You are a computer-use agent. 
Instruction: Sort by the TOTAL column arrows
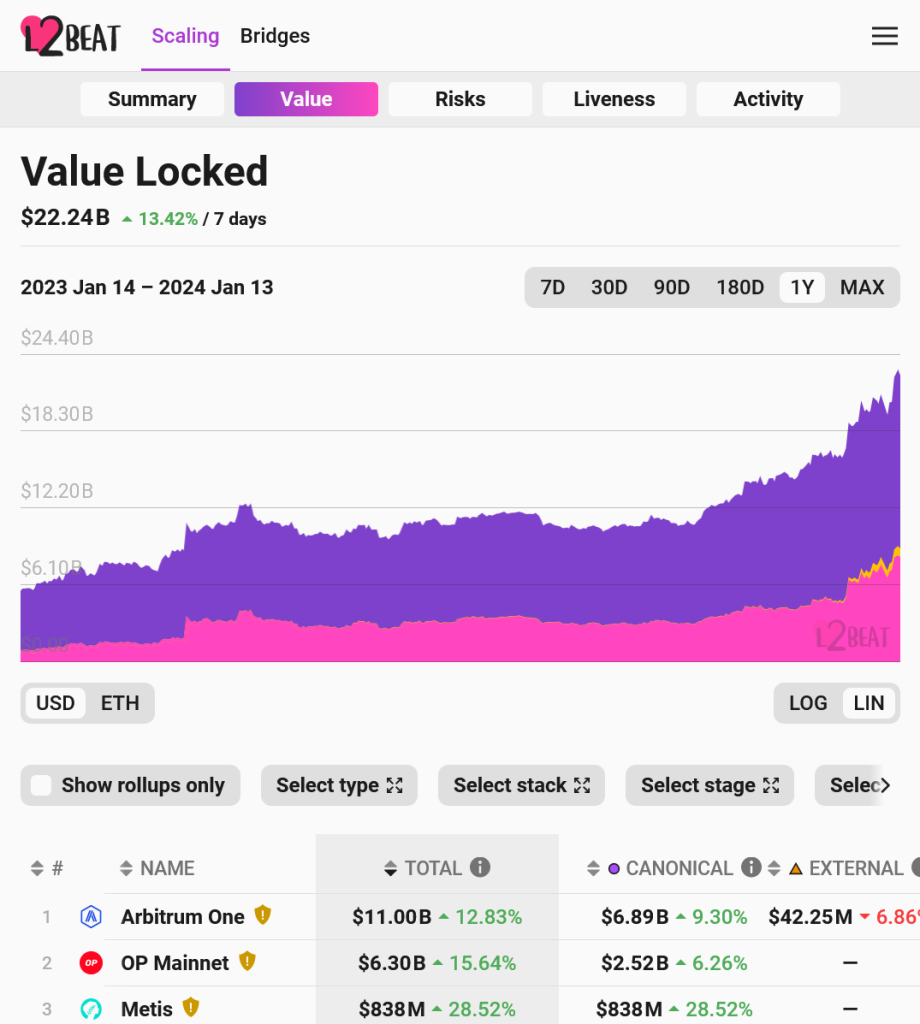click(390, 868)
